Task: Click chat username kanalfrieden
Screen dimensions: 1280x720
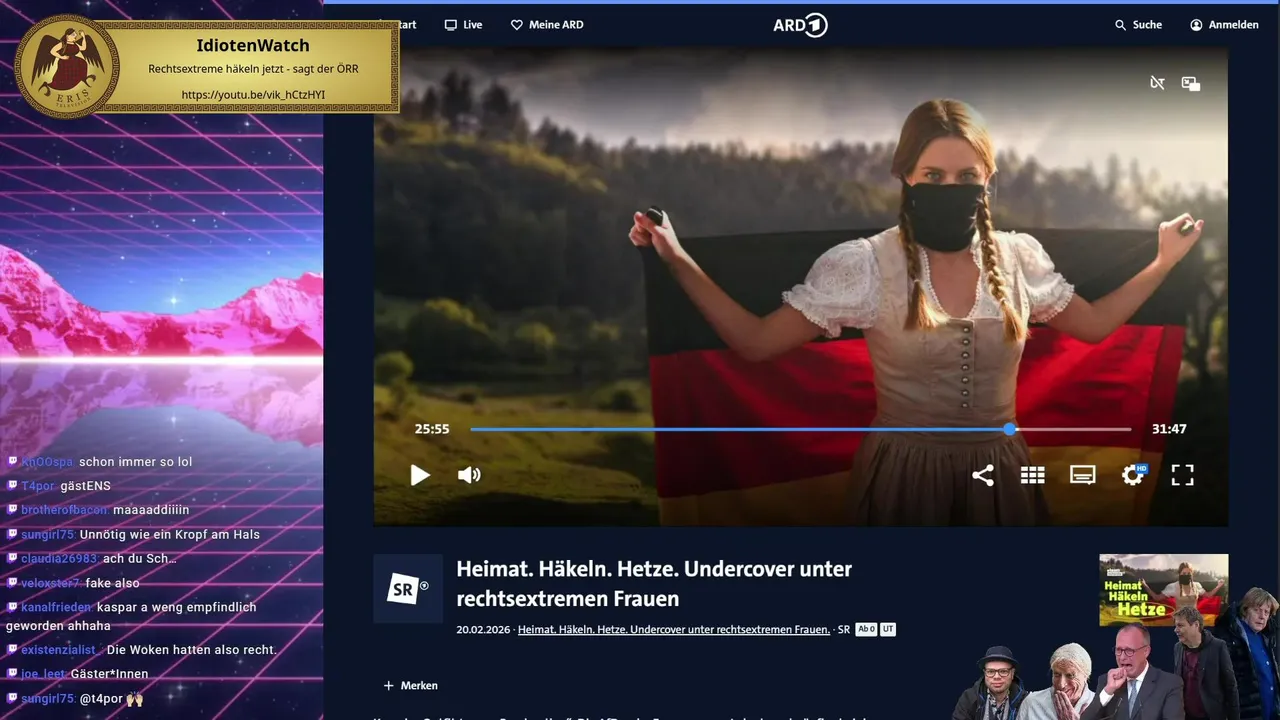Action: (x=56, y=607)
